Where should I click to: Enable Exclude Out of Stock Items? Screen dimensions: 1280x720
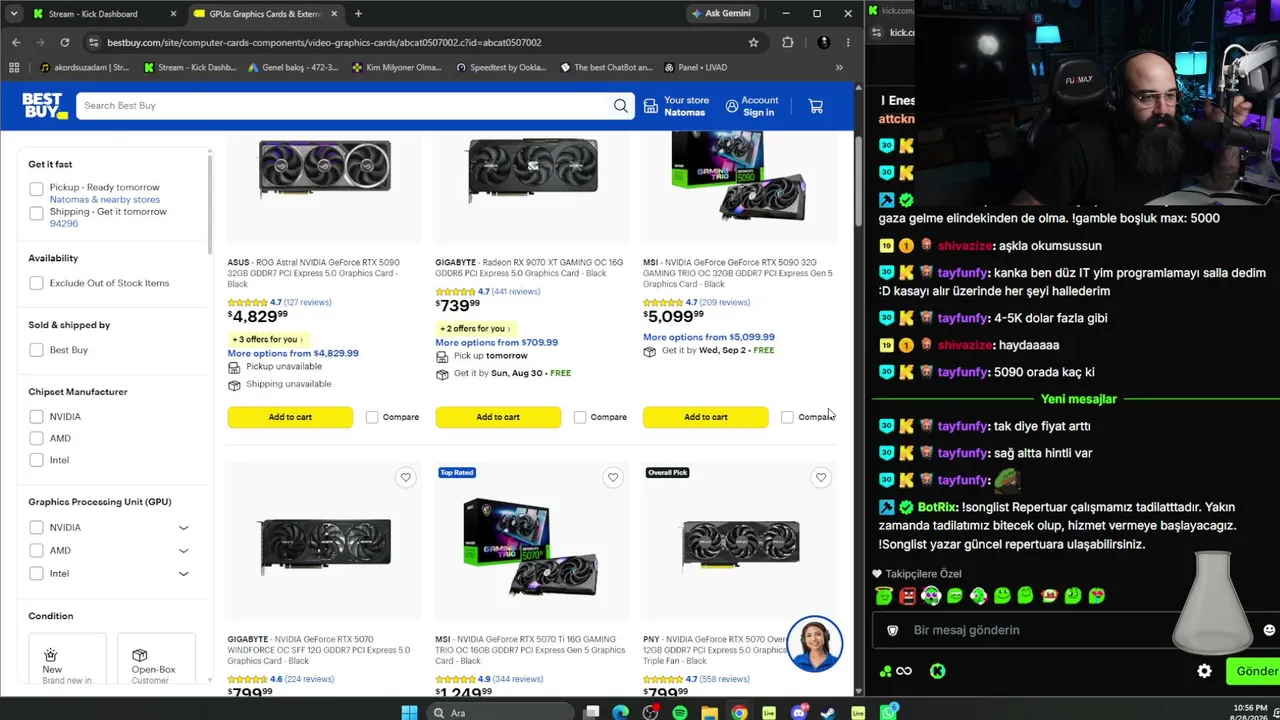tap(36, 283)
